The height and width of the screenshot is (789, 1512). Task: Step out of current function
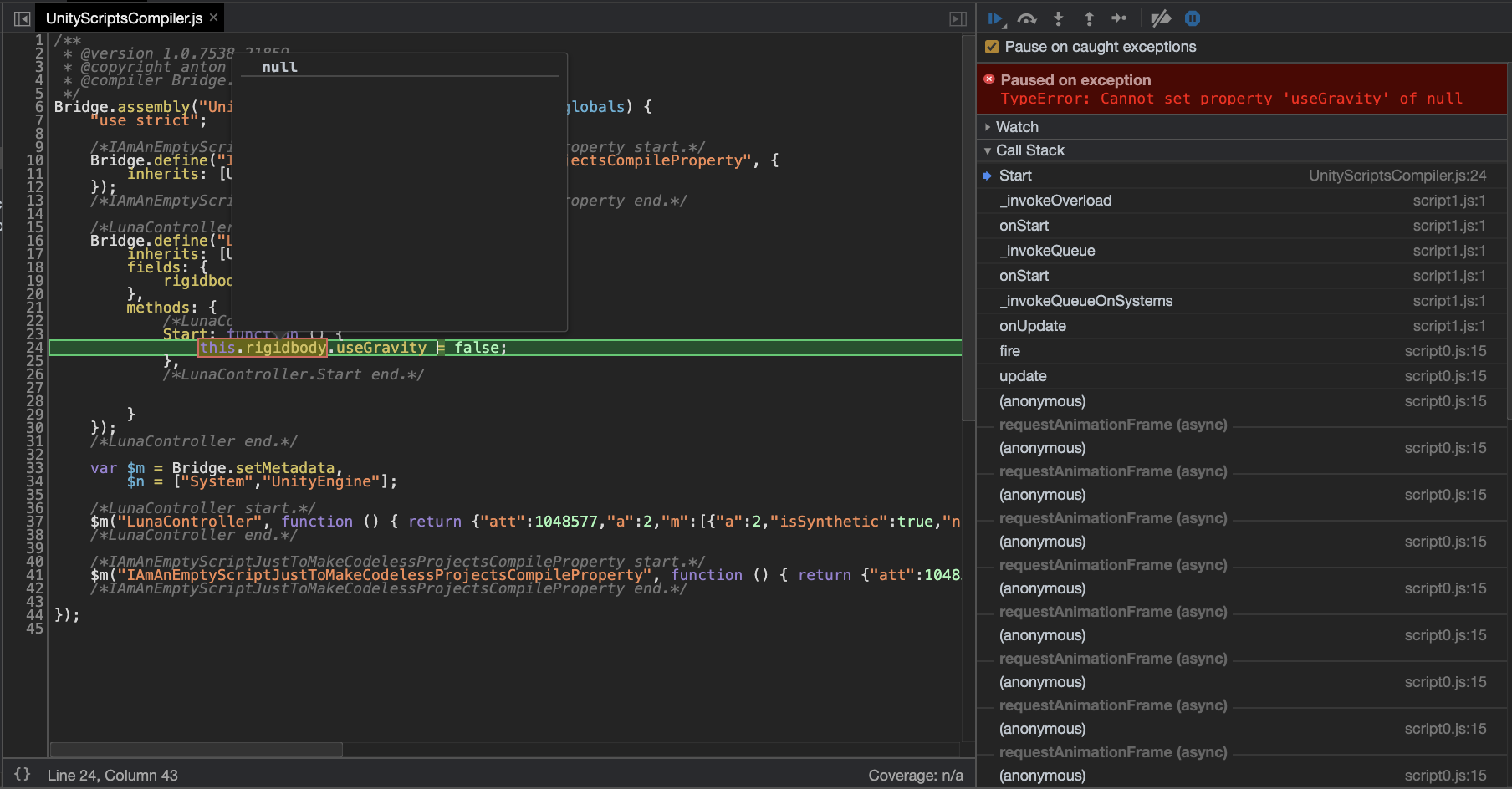pos(1089,18)
